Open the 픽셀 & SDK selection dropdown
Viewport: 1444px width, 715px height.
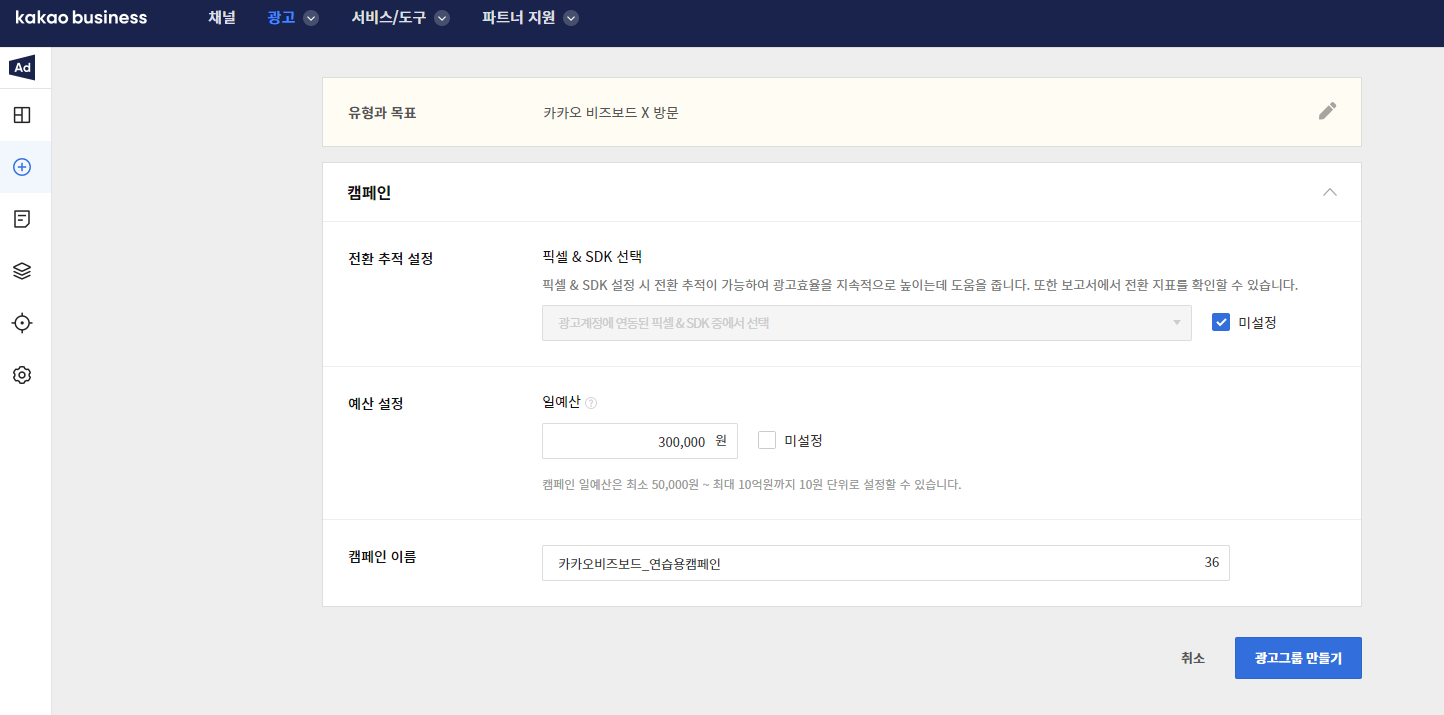pos(866,323)
